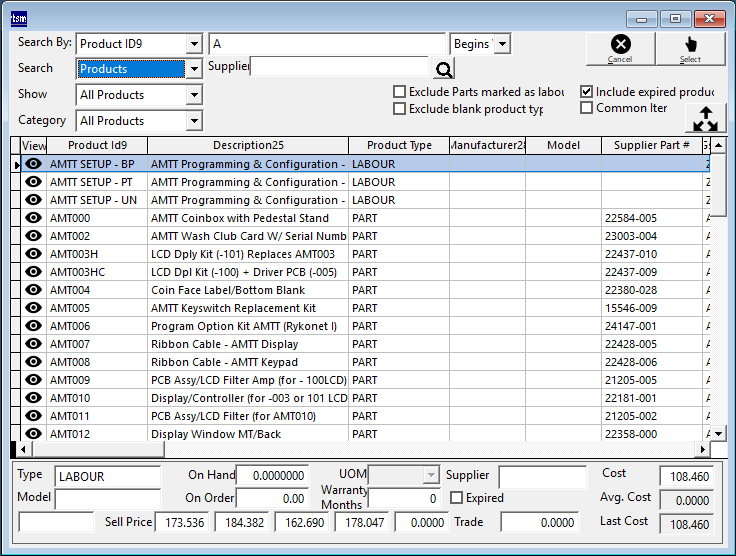Untick Include expired products checkbox
736x556 pixels.
(586, 91)
